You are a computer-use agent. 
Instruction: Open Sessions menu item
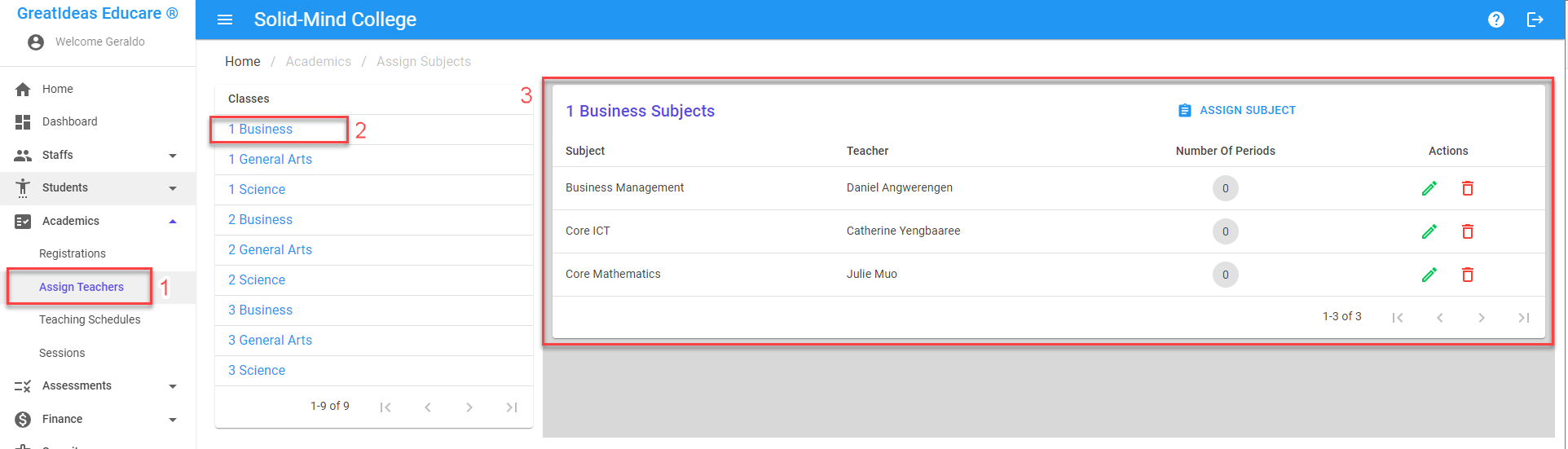click(x=62, y=353)
